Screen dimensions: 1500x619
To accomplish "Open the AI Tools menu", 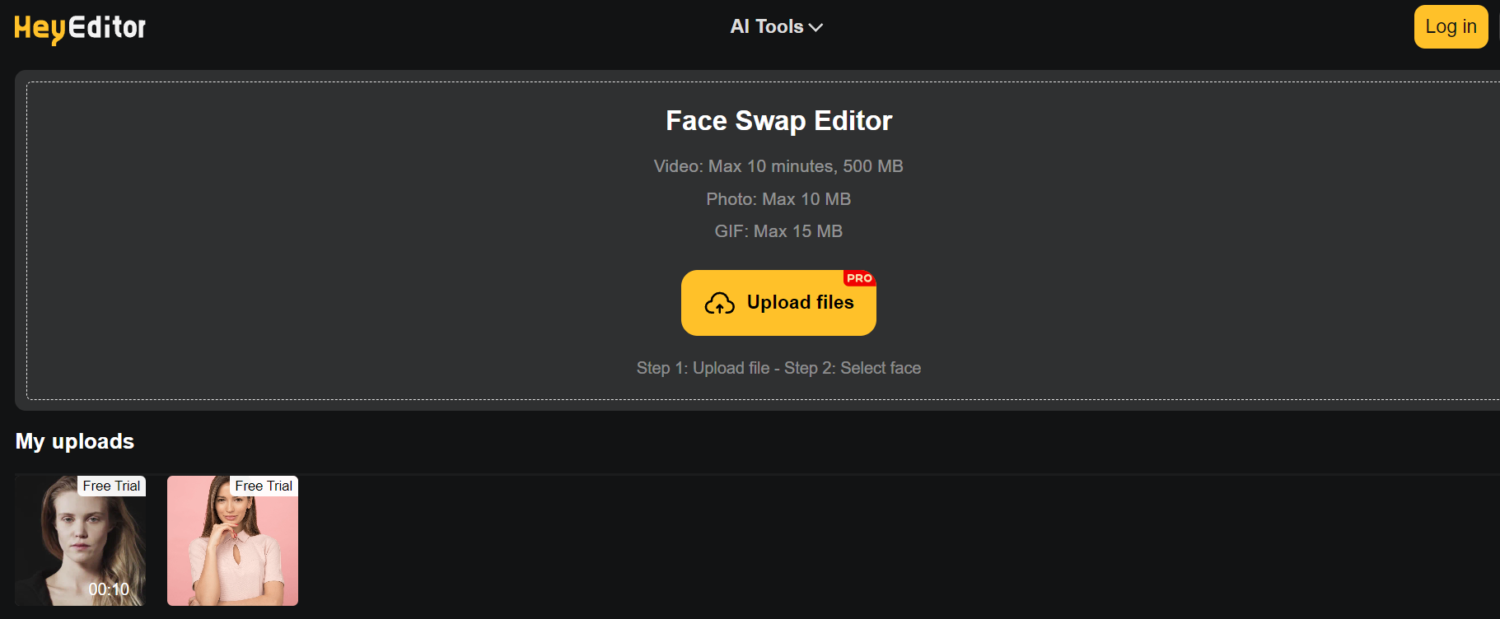I will click(x=766, y=27).
